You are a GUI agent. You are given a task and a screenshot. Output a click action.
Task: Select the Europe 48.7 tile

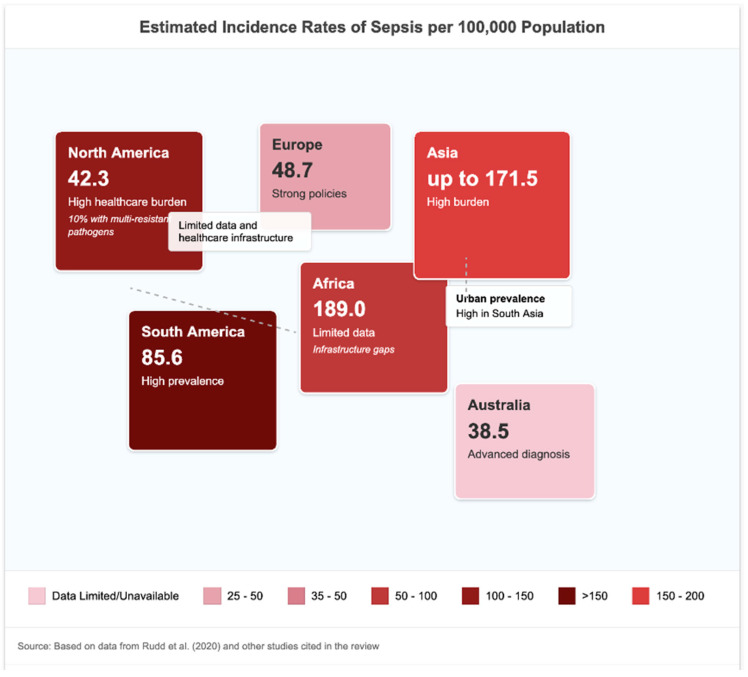325,177
